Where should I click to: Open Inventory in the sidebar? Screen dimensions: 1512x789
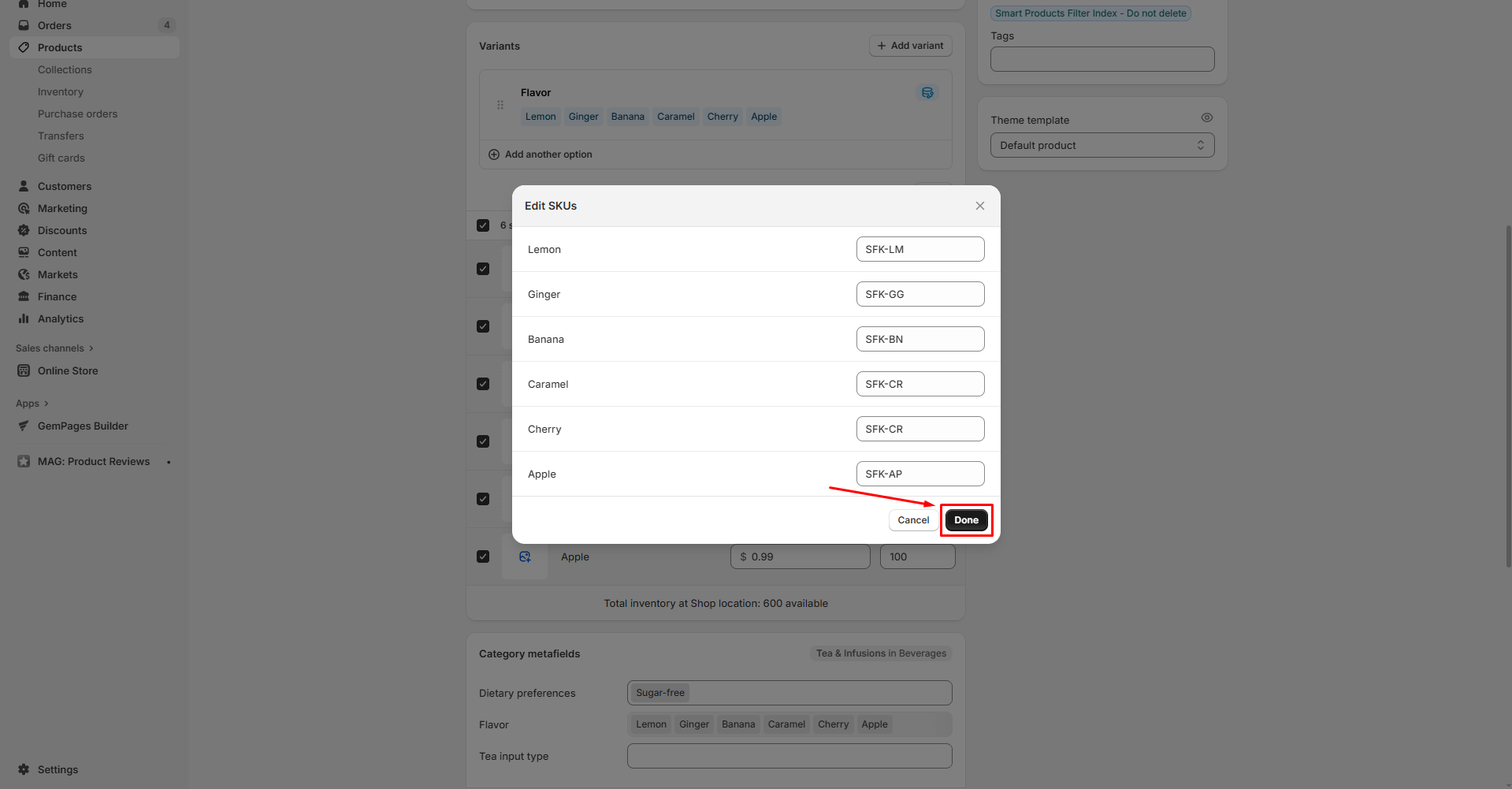(61, 91)
